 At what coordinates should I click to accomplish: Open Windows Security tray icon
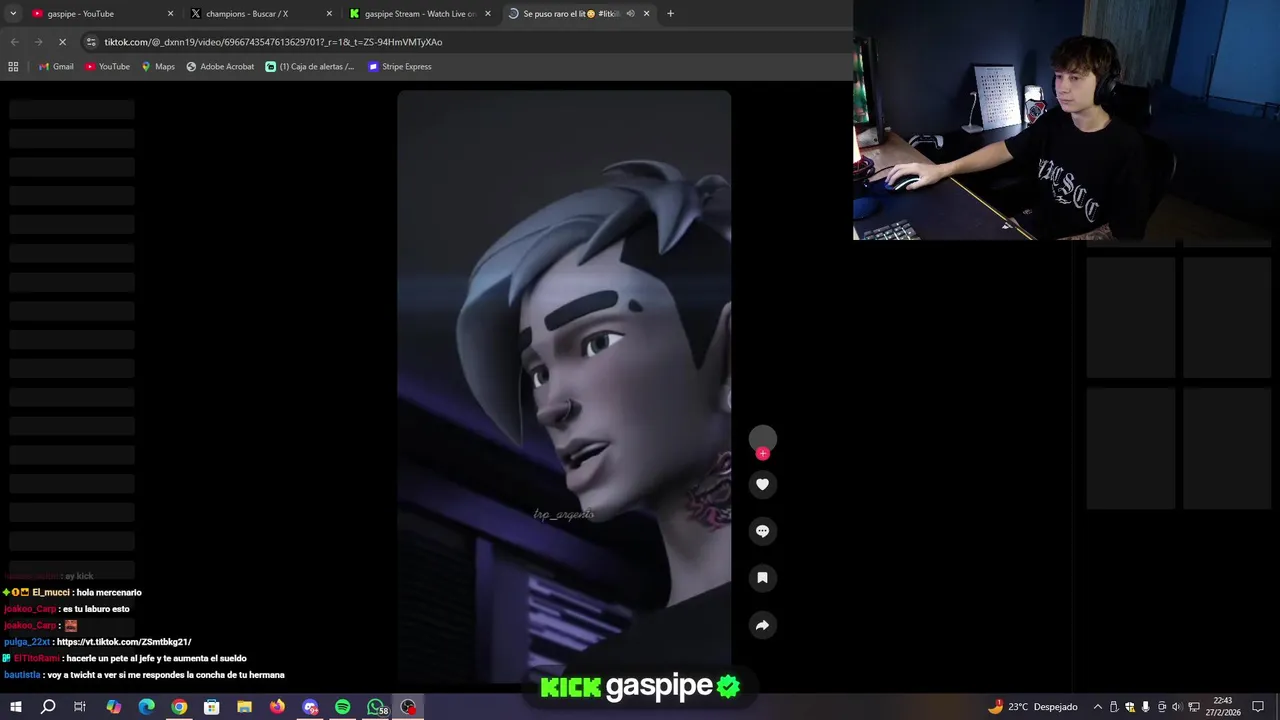click(x=1130, y=707)
